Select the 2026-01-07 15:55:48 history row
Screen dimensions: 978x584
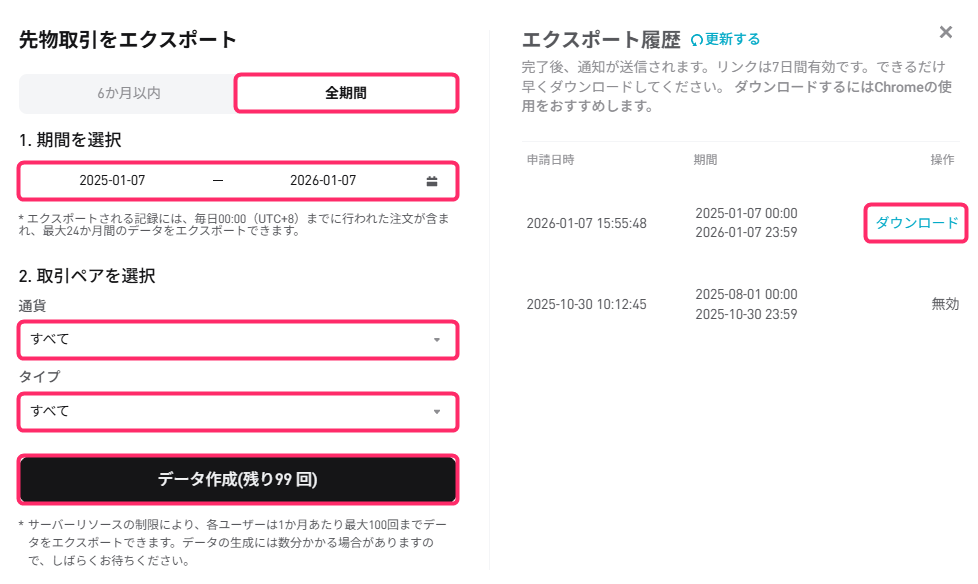(x=586, y=223)
